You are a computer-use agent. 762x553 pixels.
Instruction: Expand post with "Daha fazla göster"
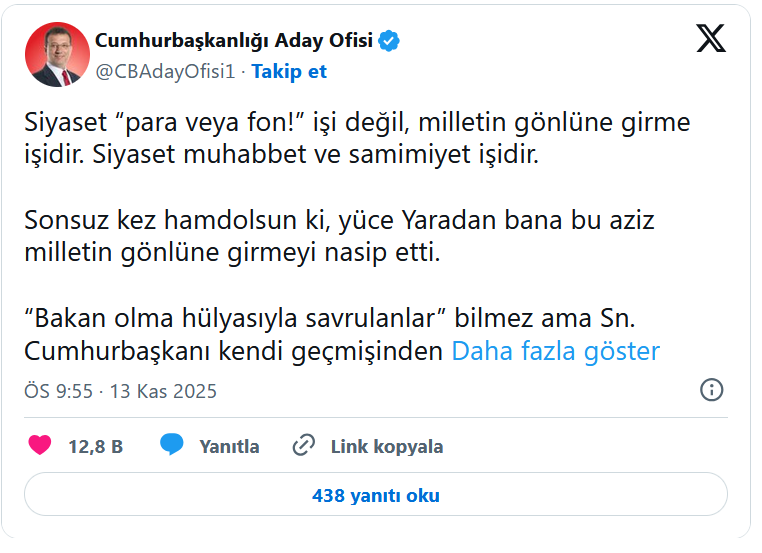[x=556, y=352]
